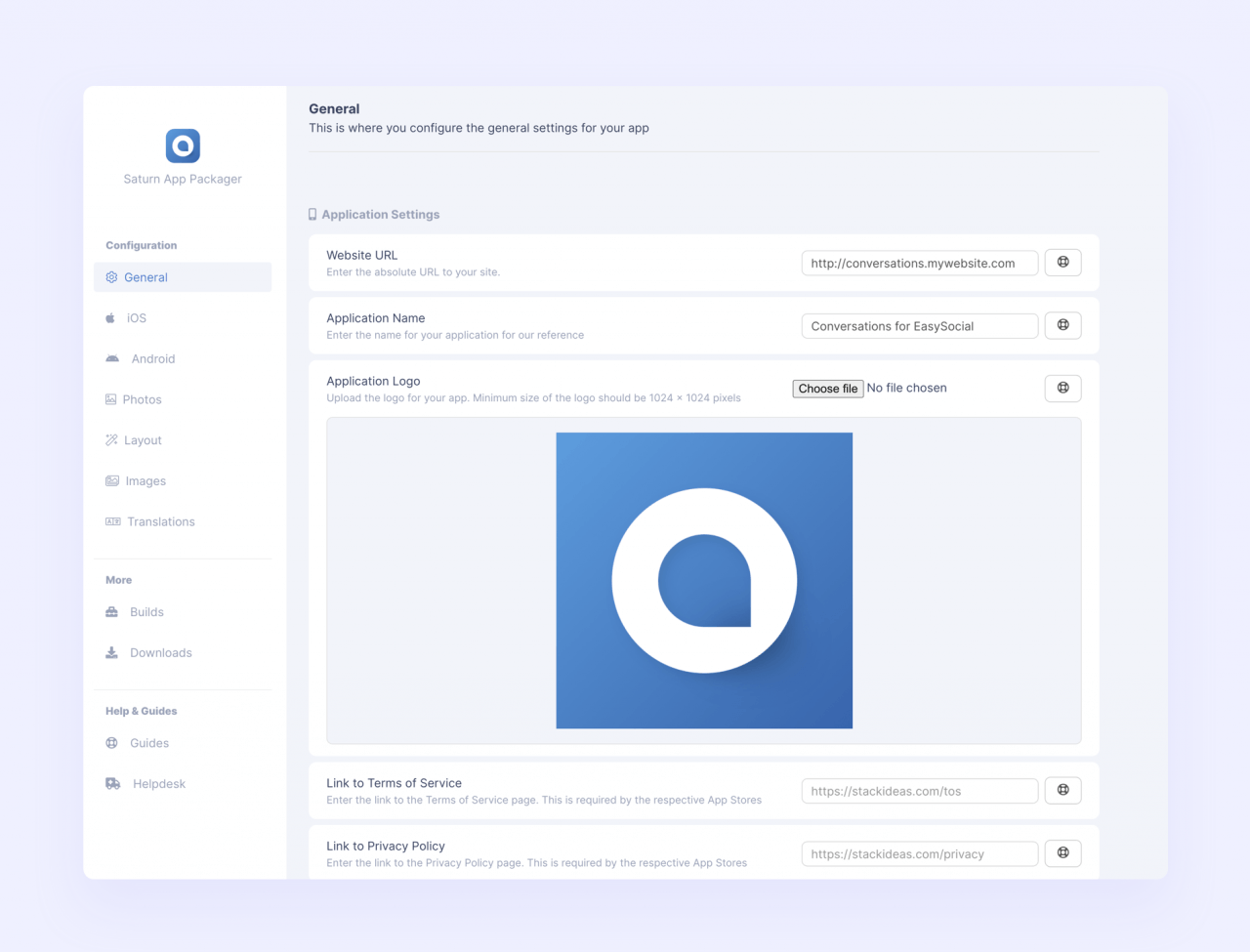Click the language icon beside Translations
The width and height of the screenshot is (1250, 952).
(113, 521)
